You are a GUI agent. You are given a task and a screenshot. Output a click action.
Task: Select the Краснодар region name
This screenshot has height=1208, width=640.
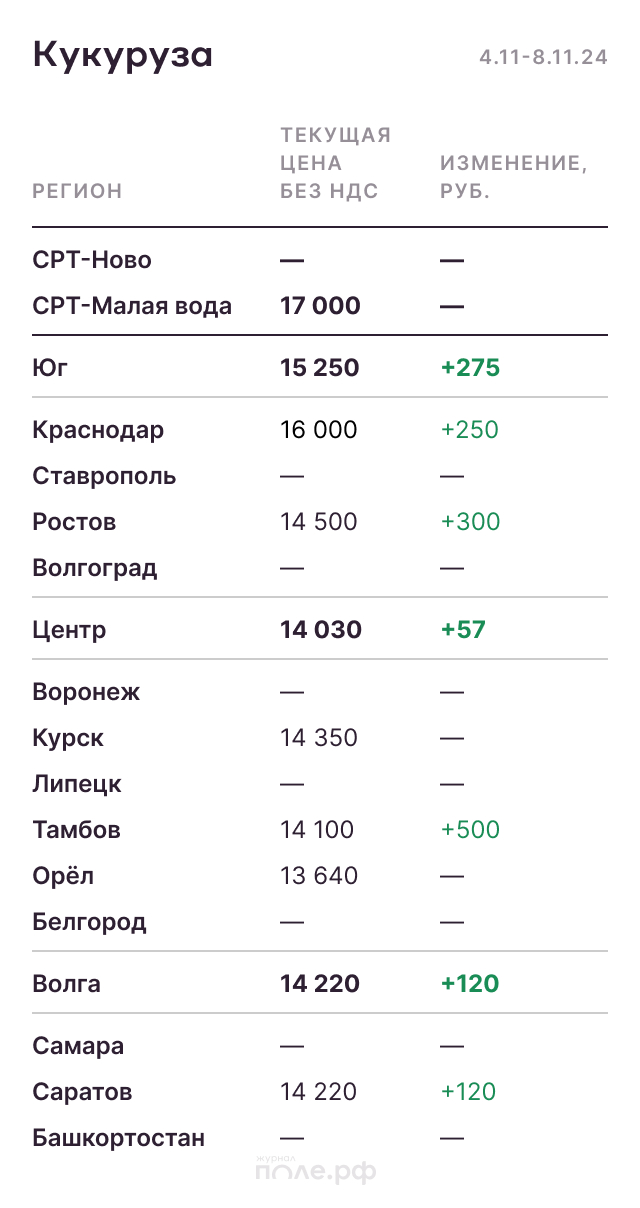pos(98,430)
